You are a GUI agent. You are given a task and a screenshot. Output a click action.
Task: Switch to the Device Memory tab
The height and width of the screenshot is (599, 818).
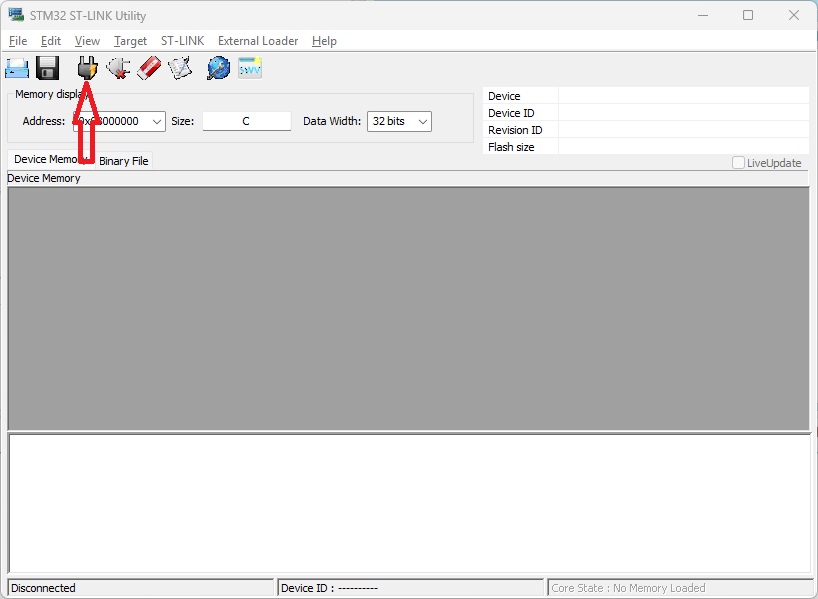51,159
